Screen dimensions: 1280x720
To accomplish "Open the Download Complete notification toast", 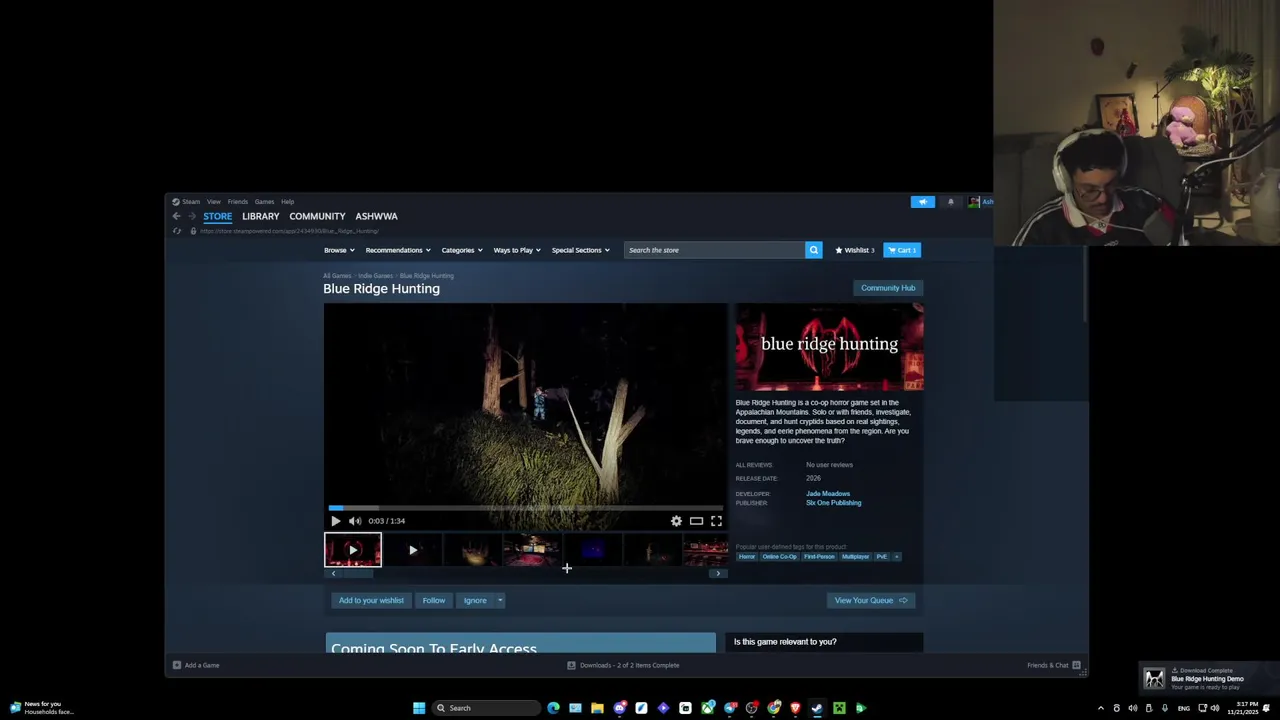I will pyautogui.click(x=1209, y=679).
